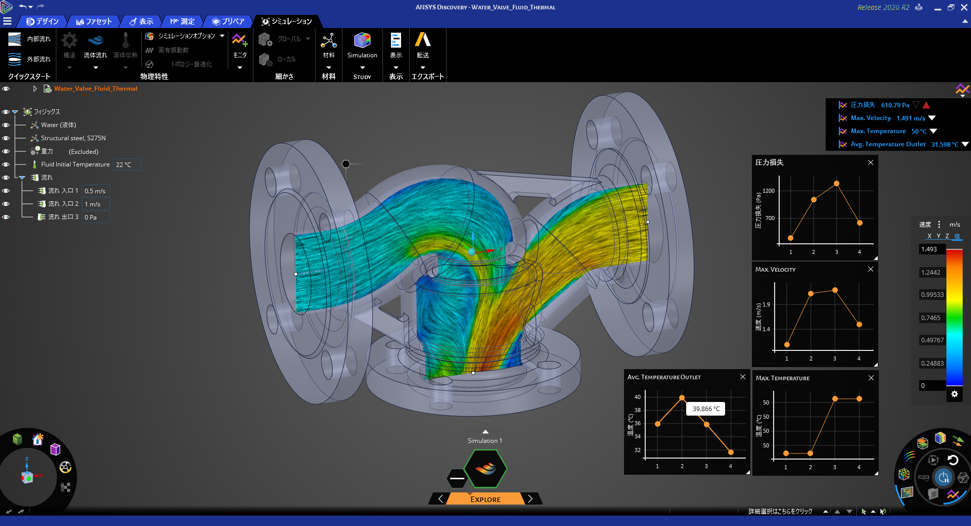The width and height of the screenshot is (971, 526).
Task: Click the 構造 structural gear icon
Action: (x=69, y=41)
